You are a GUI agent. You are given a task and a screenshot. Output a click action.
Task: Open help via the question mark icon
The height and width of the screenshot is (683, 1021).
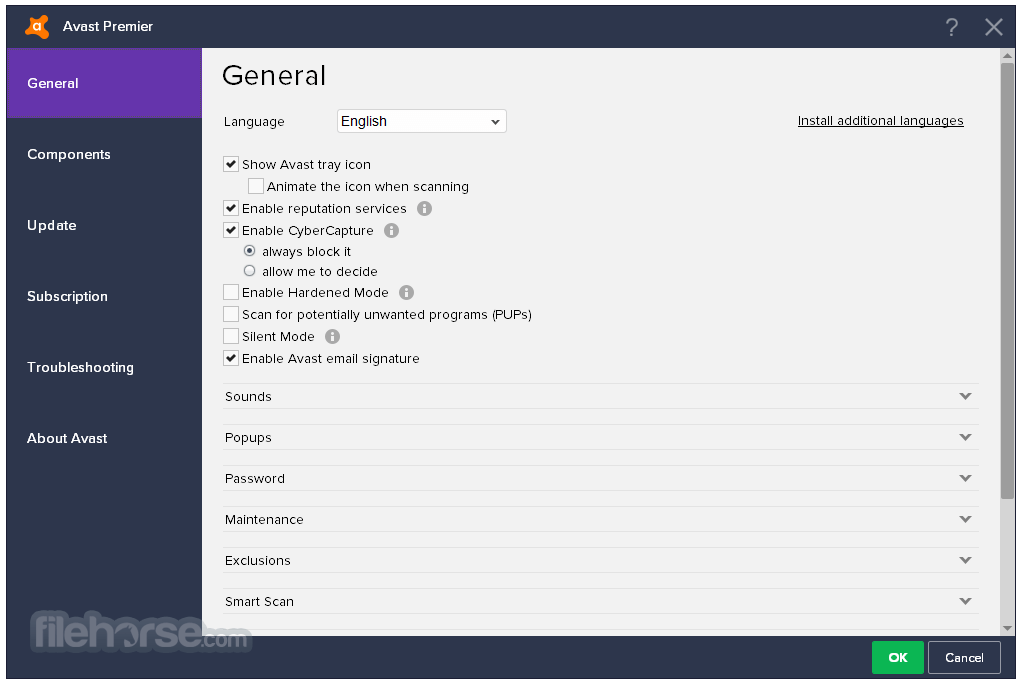click(951, 27)
